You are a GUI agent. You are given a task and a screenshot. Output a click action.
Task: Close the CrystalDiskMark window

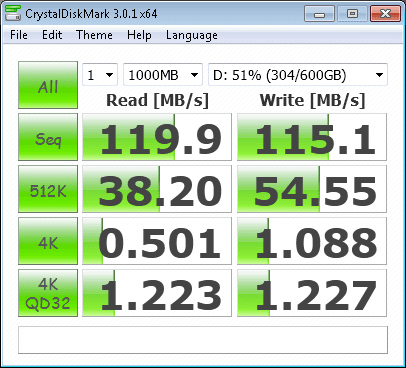[385, 14]
